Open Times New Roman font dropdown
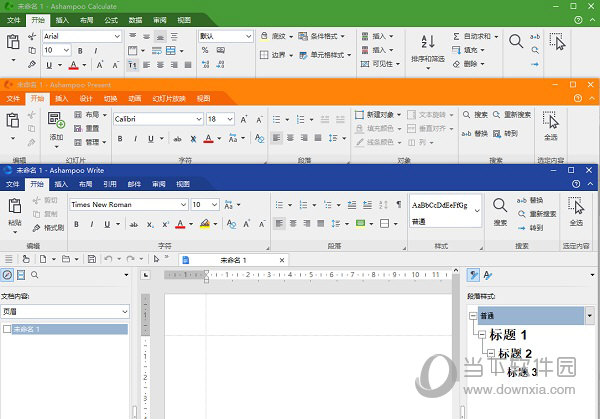The width and height of the screenshot is (600, 419). tap(184, 205)
